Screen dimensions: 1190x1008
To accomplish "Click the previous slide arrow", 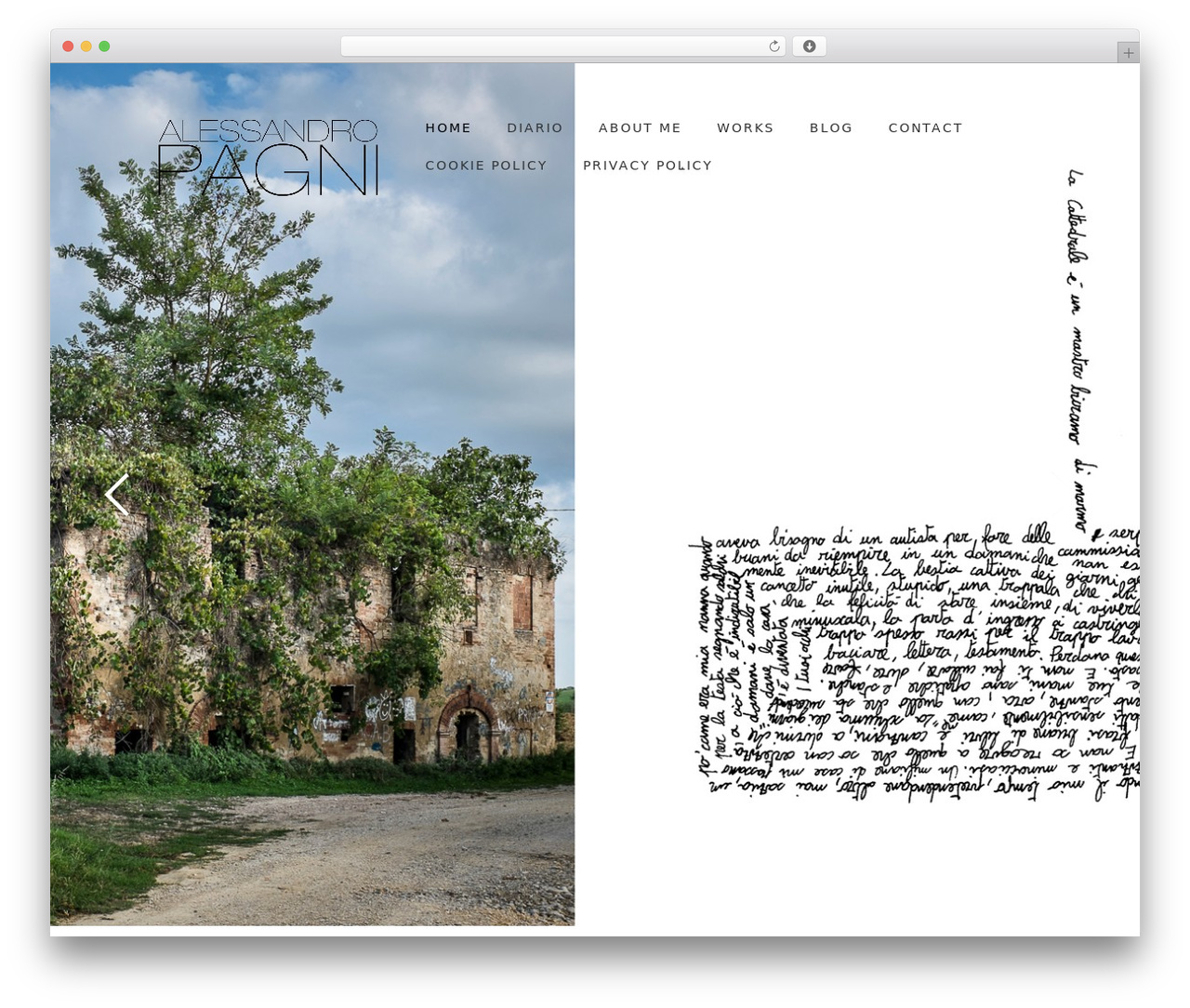I will [x=117, y=495].
